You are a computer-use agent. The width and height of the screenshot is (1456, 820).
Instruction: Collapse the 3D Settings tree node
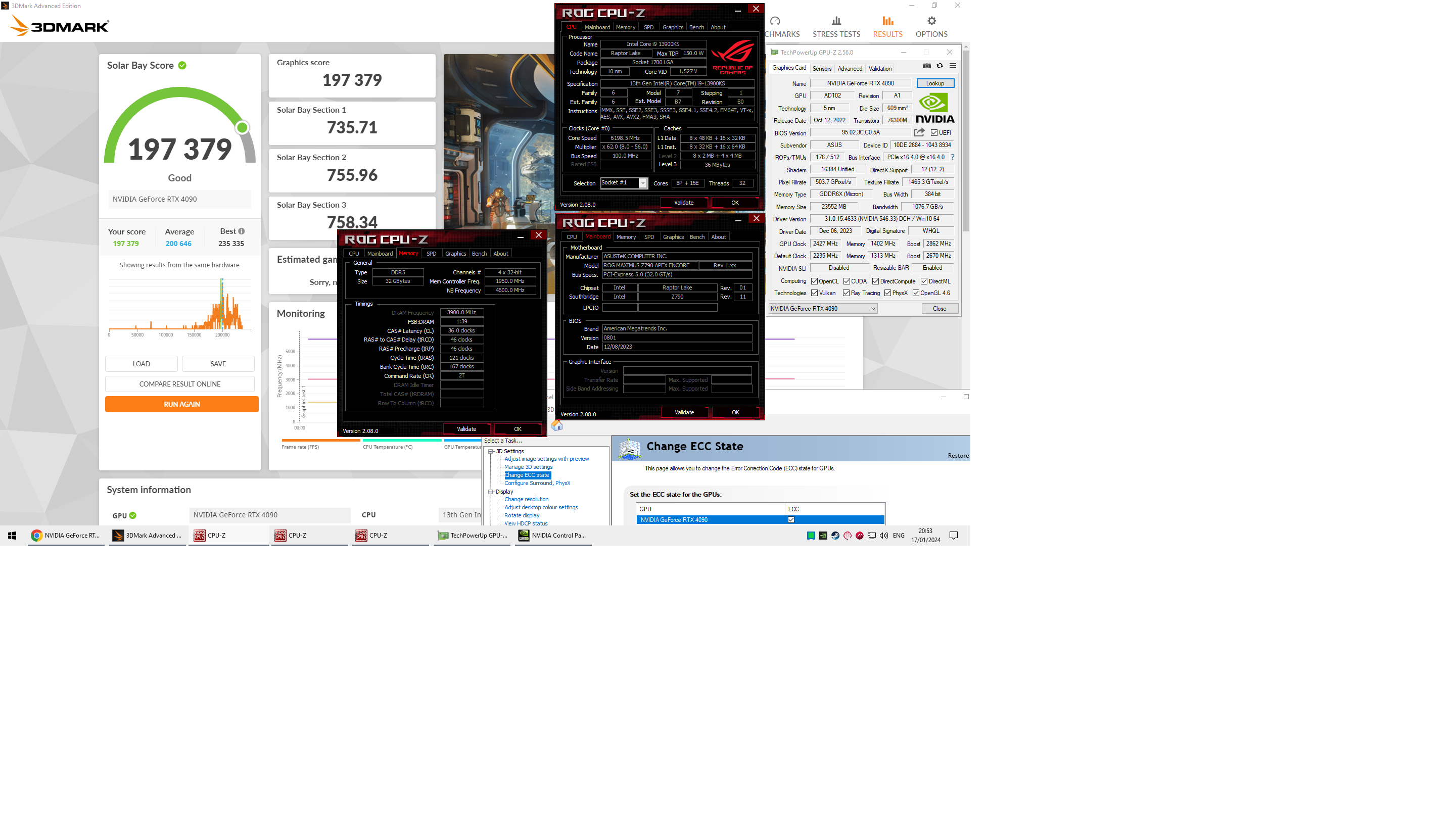(491, 451)
